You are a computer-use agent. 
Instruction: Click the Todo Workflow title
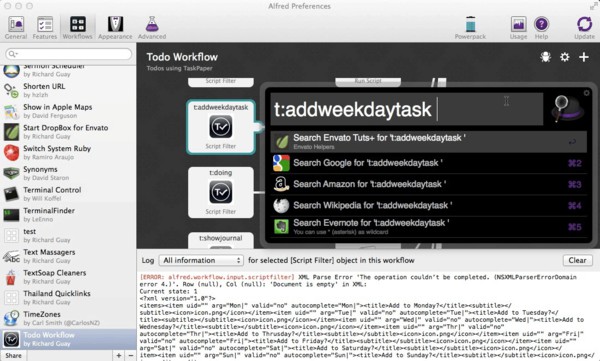182,57
